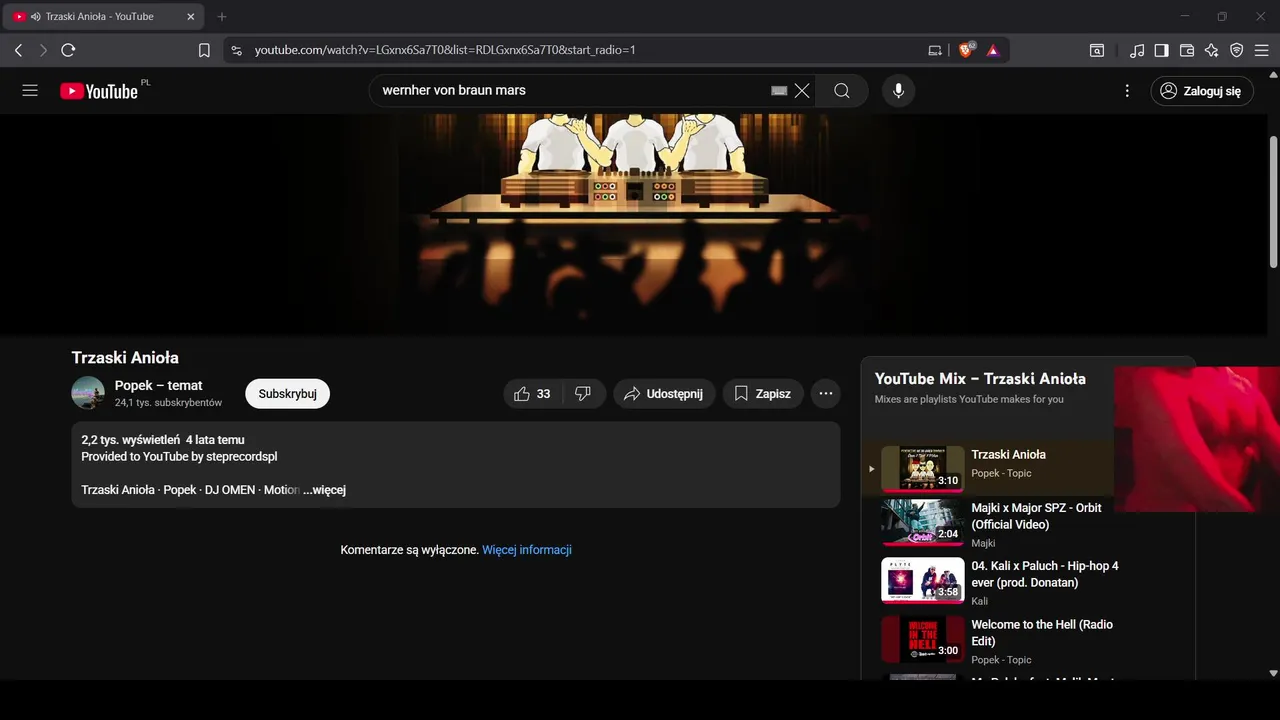Click the install app icon in address bar
This screenshot has width=1280, height=720.
pos(935,50)
